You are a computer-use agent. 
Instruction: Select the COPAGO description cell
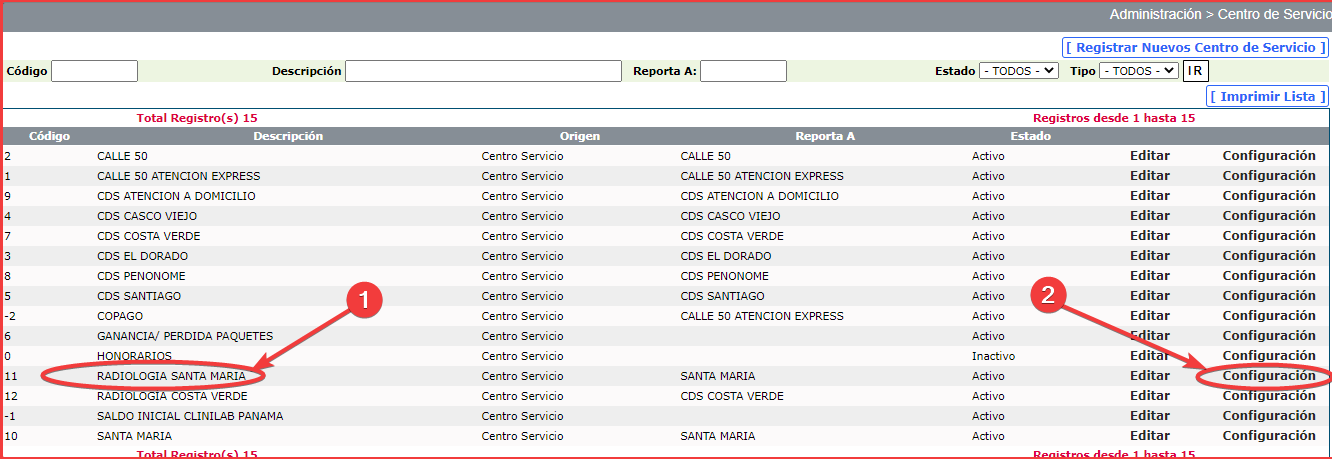[x=120, y=316]
